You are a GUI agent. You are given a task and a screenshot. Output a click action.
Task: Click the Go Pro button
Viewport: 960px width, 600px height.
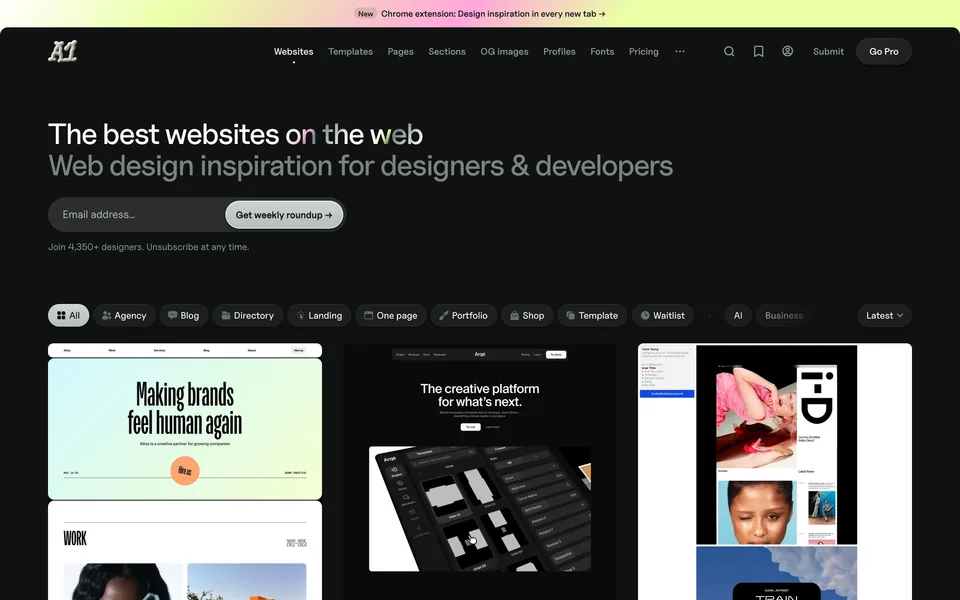coord(883,51)
